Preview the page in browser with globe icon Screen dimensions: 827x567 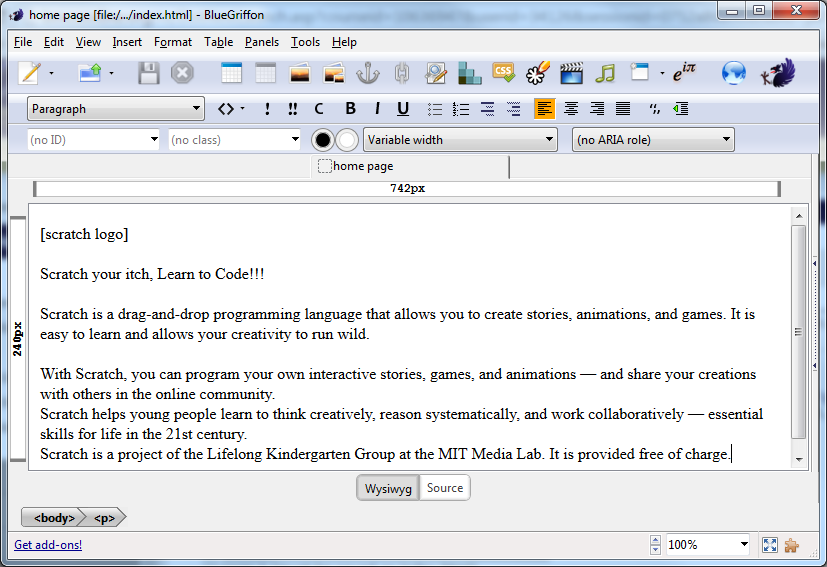coord(734,73)
